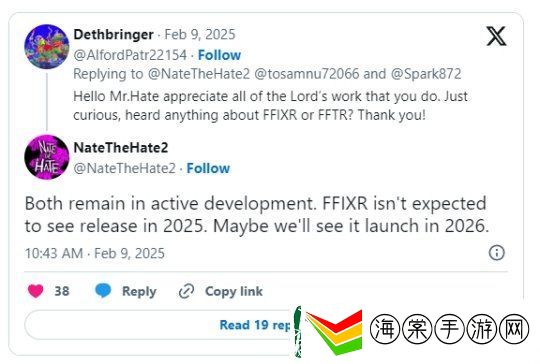Open NateTheHate2's profile avatar

[47, 157]
